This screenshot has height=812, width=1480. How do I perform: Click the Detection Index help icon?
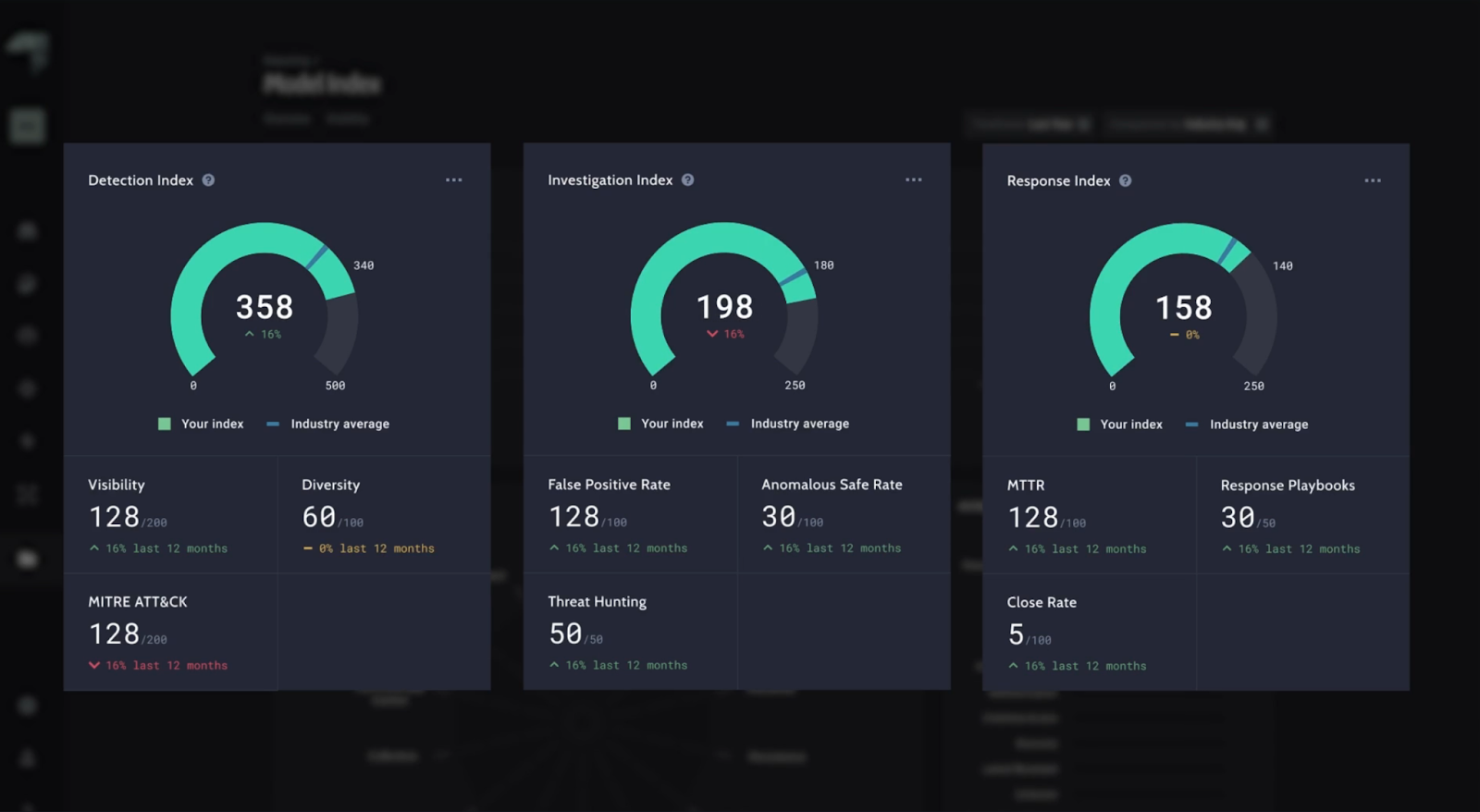pyautogui.click(x=208, y=180)
